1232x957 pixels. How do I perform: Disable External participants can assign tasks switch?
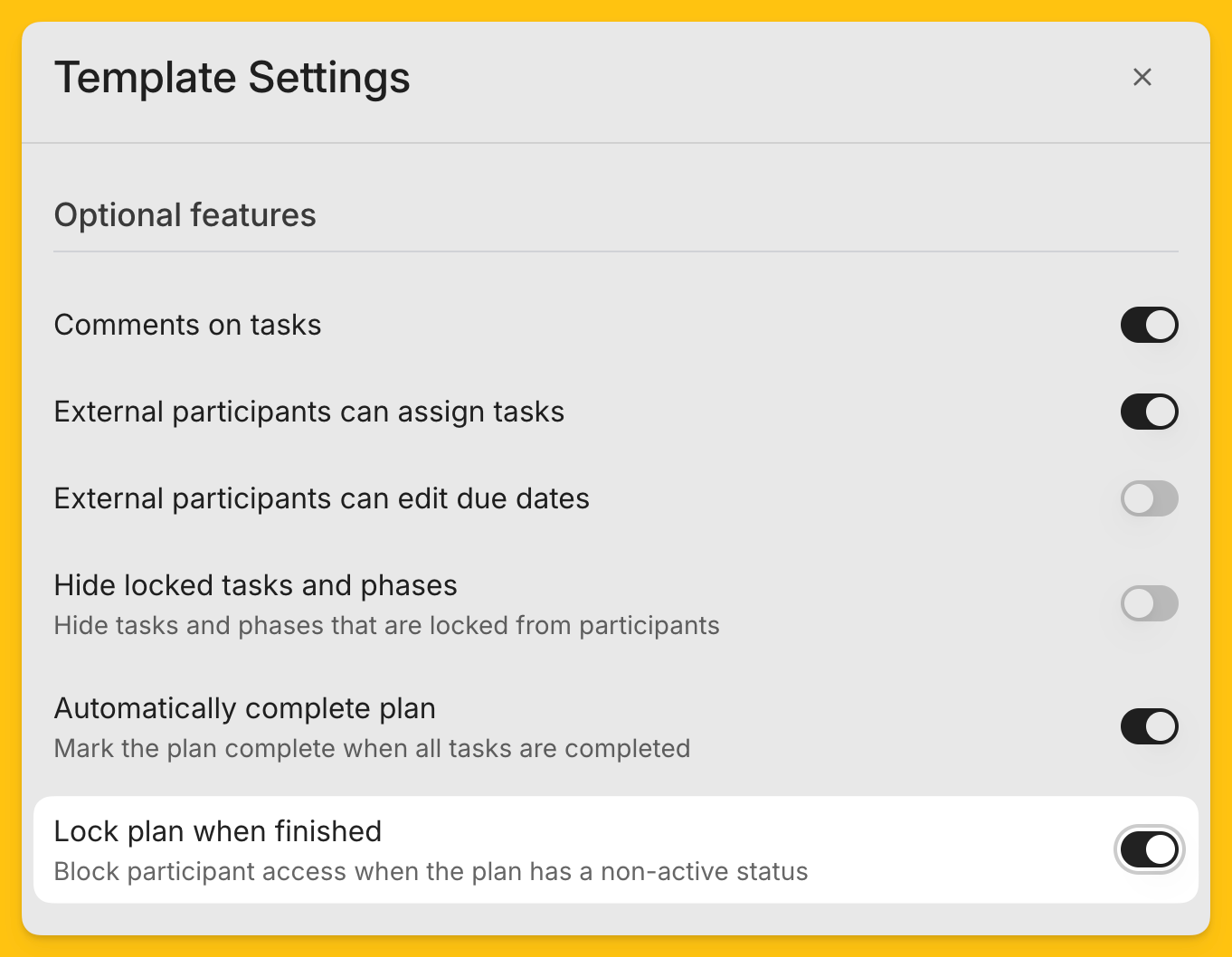pos(1149,412)
